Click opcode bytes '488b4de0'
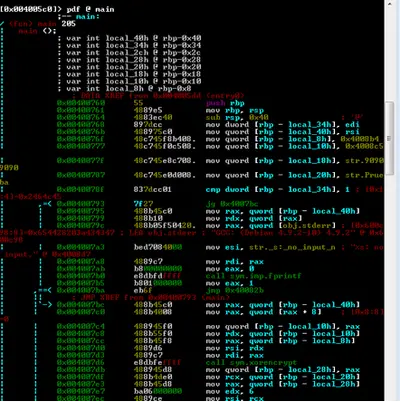This screenshot has width=400, height=412. tap(153, 377)
